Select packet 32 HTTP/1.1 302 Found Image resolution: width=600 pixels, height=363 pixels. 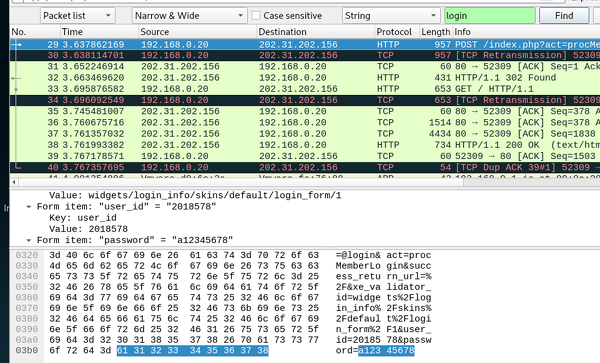coord(305,78)
